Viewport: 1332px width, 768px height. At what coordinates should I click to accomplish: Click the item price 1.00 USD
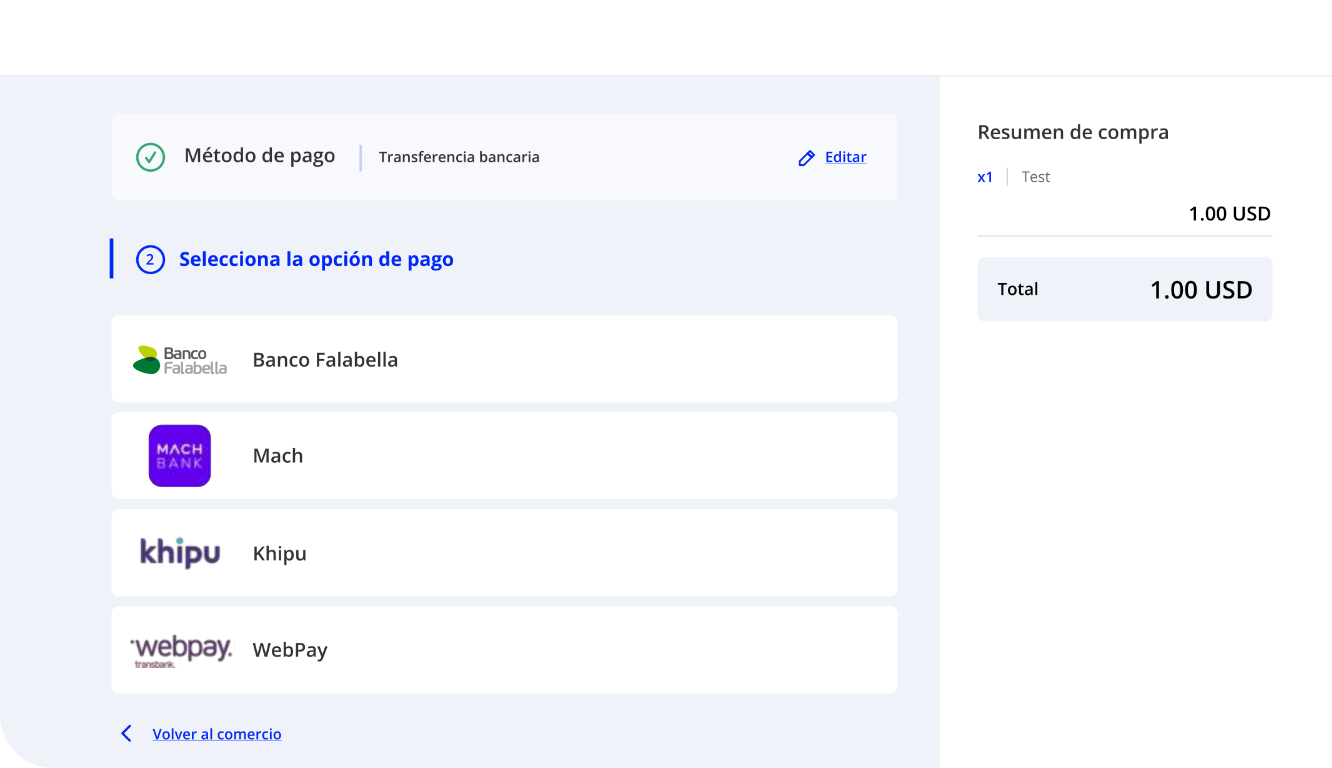[1229, 213]
